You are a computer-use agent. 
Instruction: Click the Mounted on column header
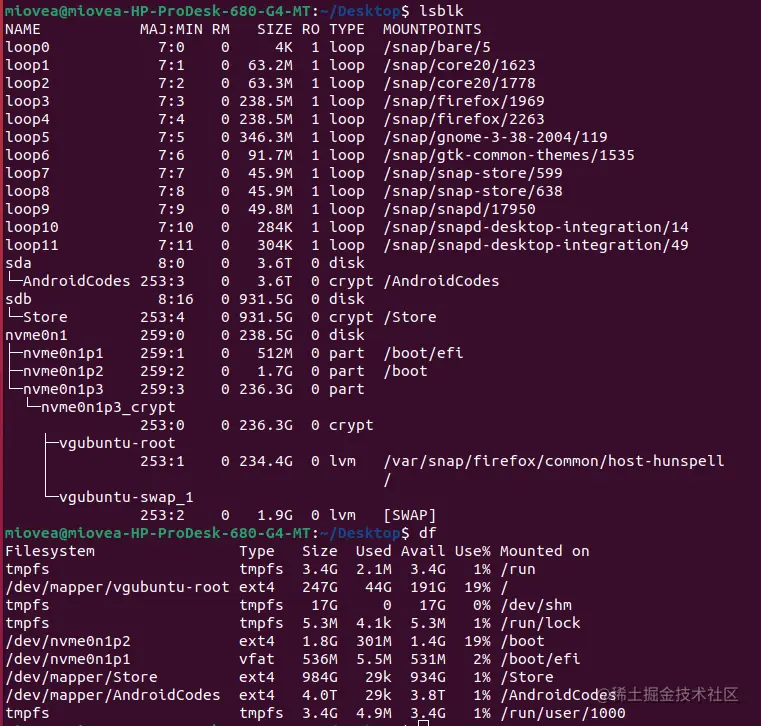pyautogui.click(x=545, y=551)
